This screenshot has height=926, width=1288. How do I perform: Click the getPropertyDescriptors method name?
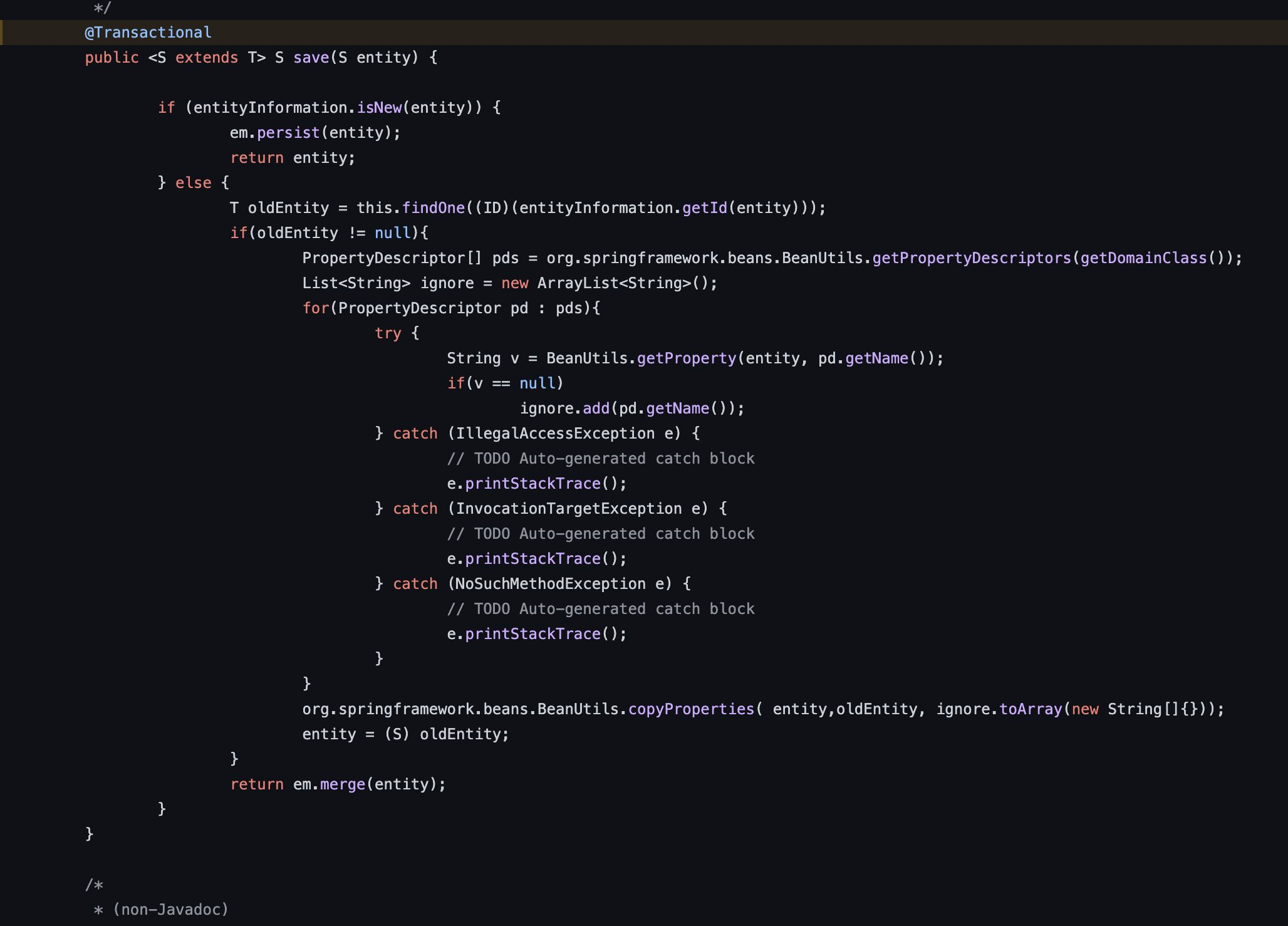pos(971,258)
